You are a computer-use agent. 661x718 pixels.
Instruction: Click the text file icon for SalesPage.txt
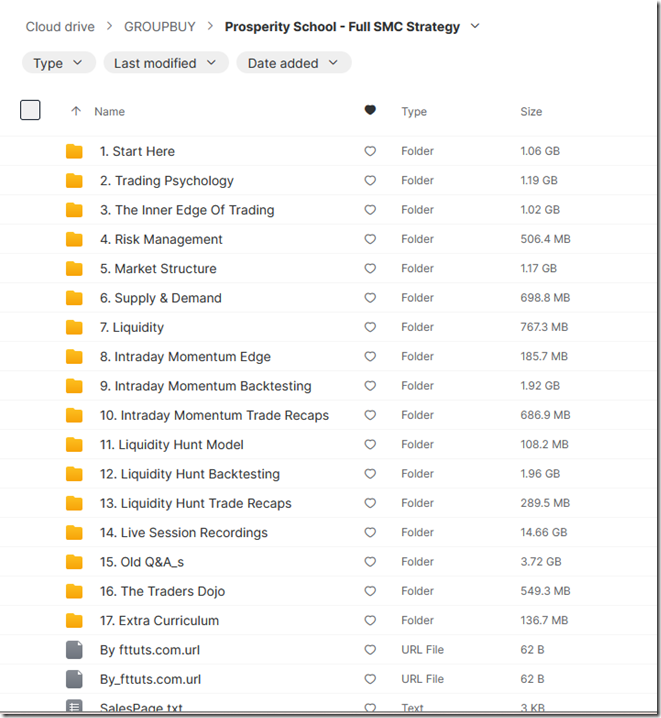(x=74, y=708)
